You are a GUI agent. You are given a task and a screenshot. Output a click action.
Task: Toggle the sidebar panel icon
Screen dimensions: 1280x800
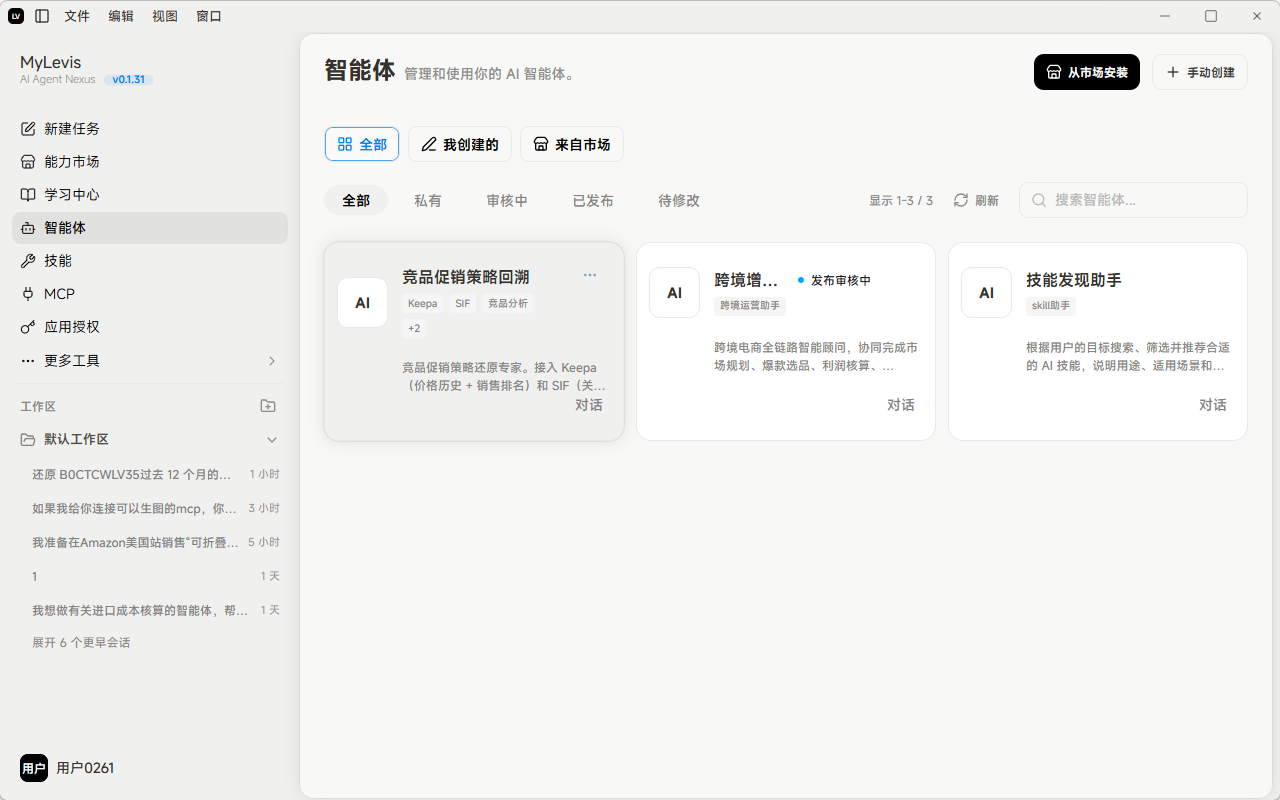[42, 16]
